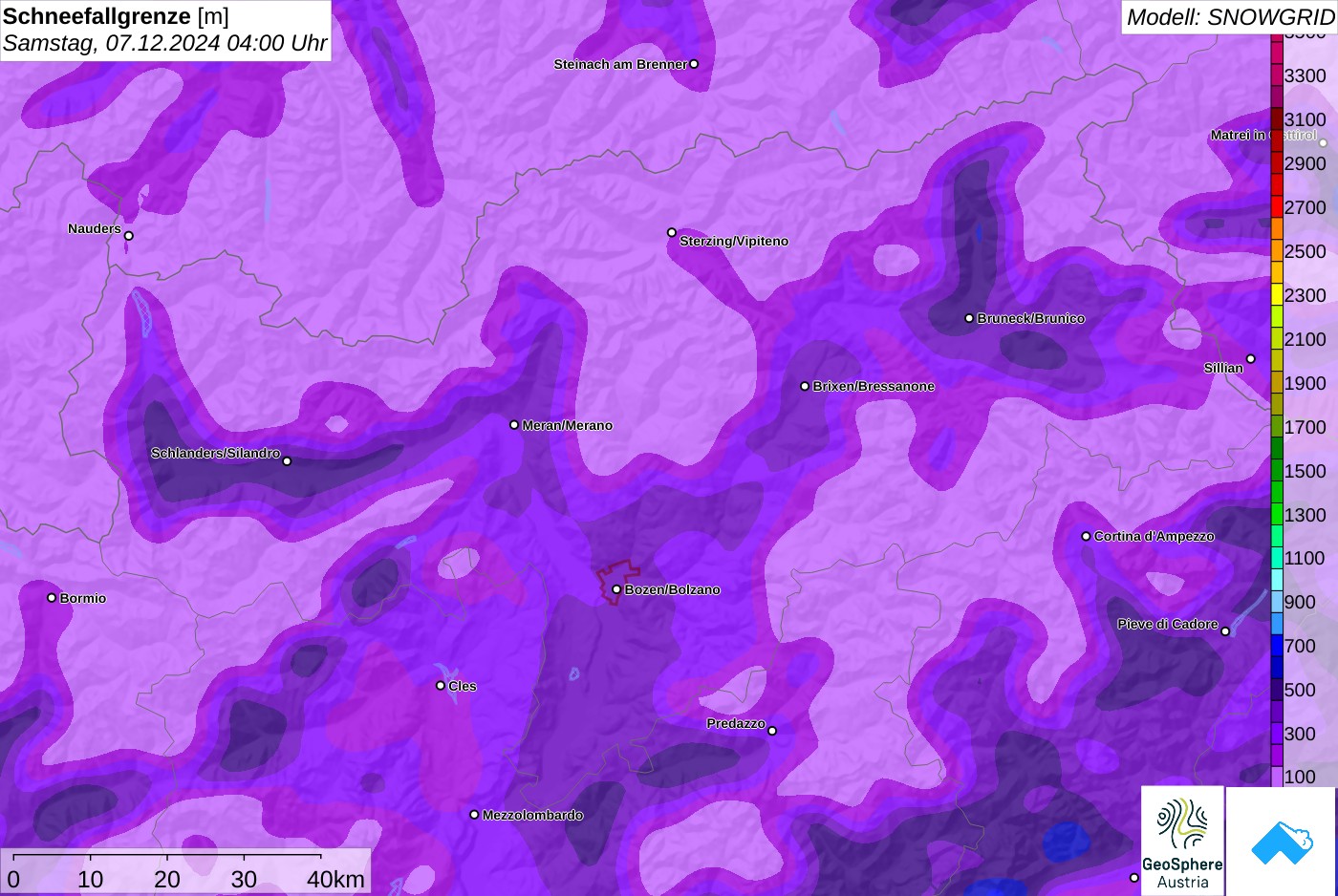Click the cyan legend swatch at 1100
This screenshot has height=896, width=1338.
pos(1277,559)
